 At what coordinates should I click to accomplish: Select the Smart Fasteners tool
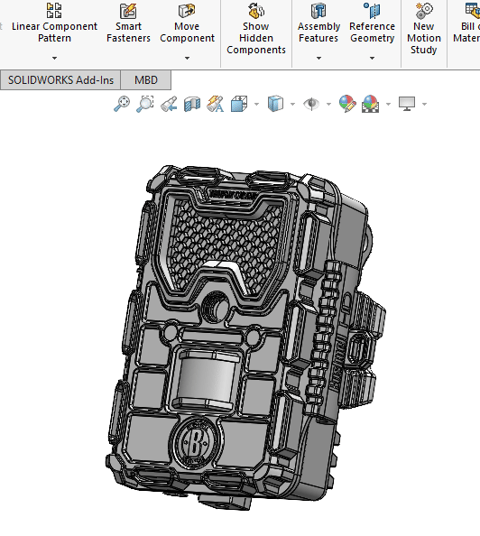(x=128, y=23)
